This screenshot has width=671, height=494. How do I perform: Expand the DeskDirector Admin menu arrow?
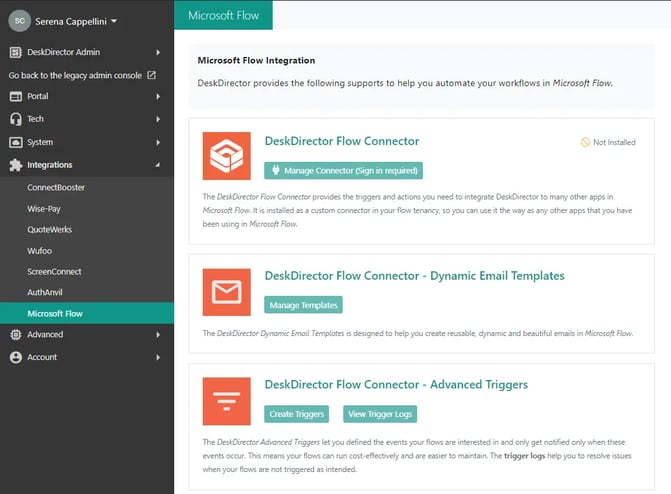coord(158,52)
